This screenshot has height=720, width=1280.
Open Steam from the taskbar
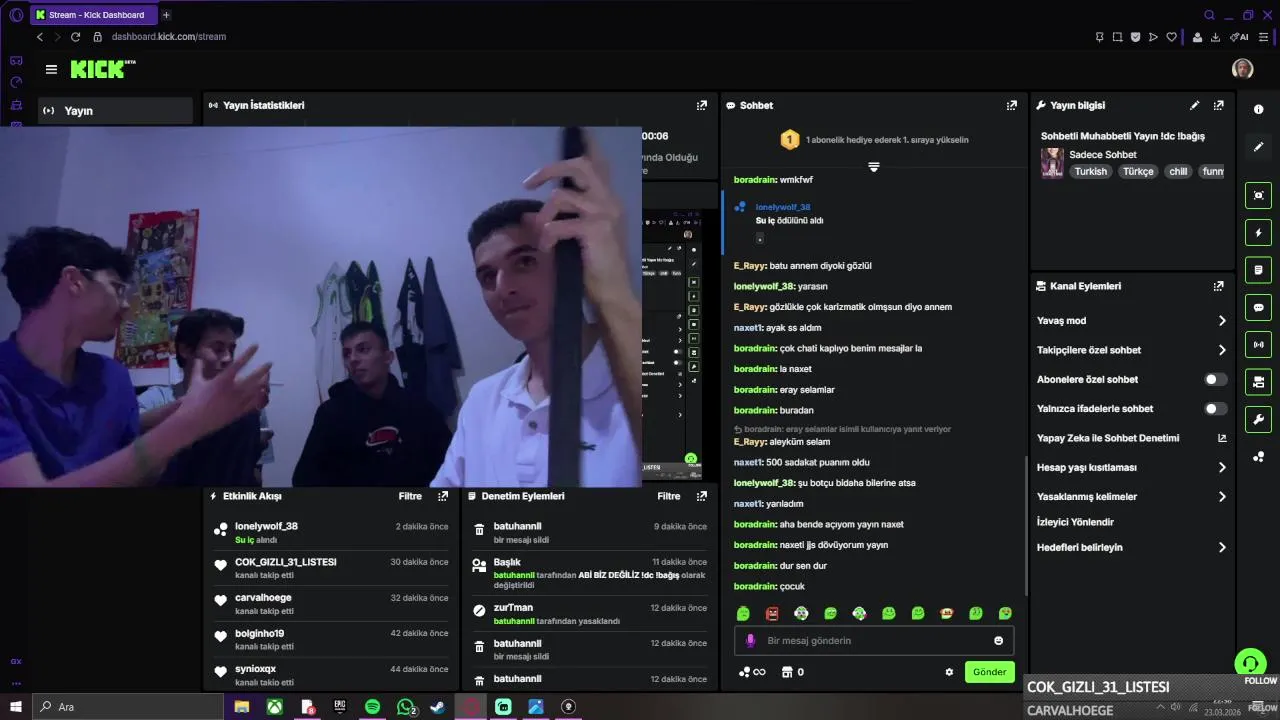(x=437, y=707)
